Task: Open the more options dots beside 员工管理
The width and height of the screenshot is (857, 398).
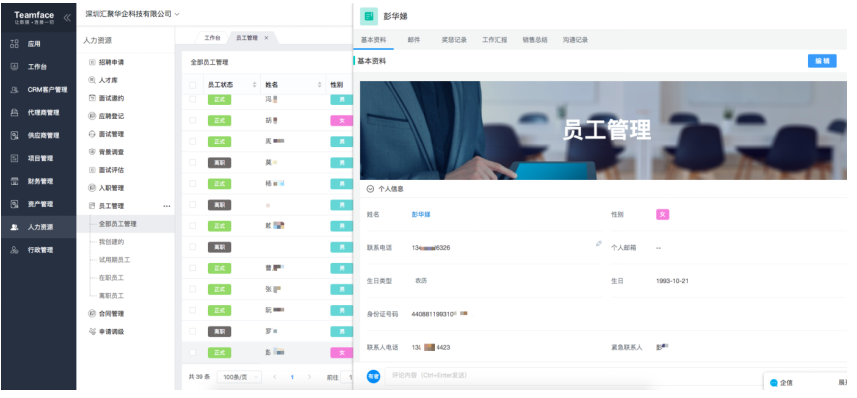Action: tap(167, 206)
